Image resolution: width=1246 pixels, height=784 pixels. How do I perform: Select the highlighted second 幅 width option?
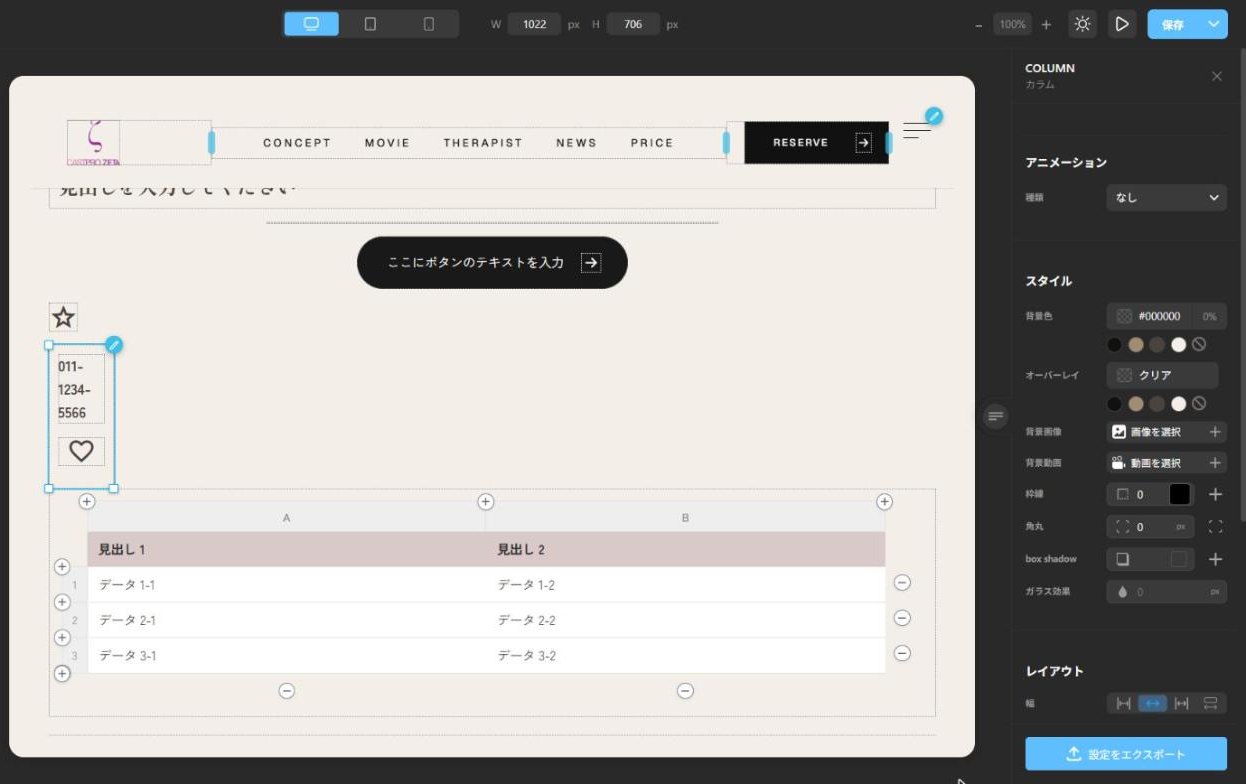pyautogui.click(x=1152, y=703)
